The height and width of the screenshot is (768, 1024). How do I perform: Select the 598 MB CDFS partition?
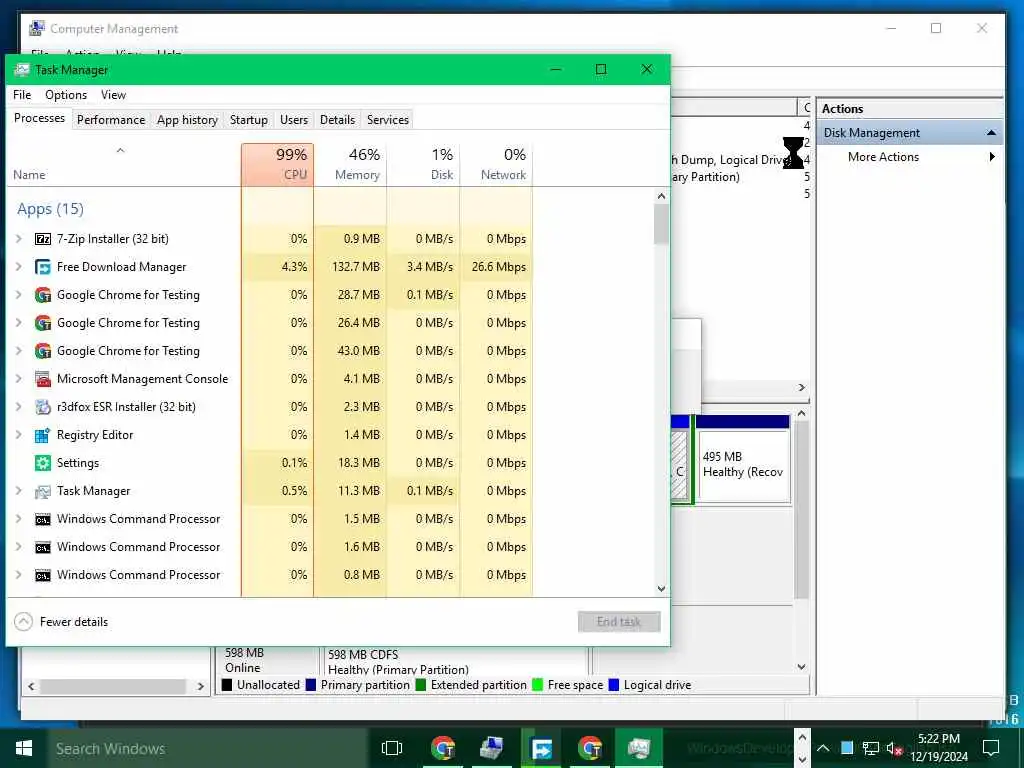(455, 661)
